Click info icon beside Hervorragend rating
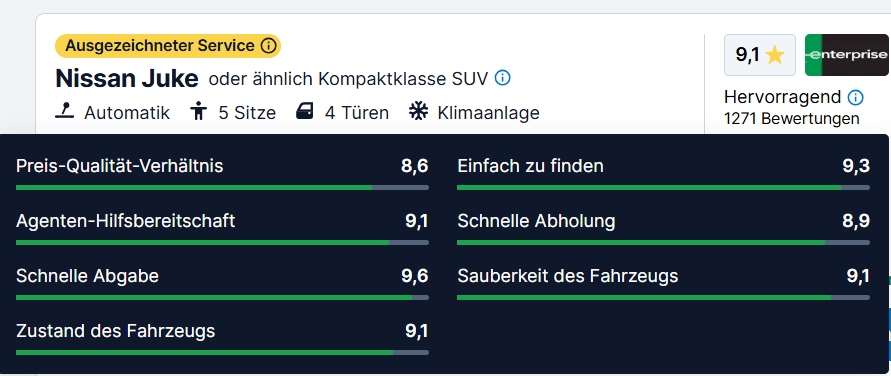891x376 pixels. click(x=855, y=98)
